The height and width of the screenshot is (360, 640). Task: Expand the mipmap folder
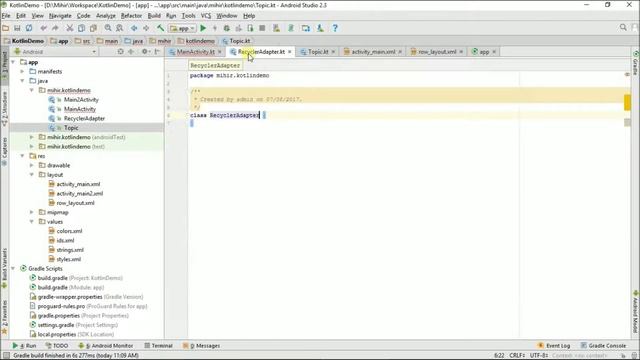(32, 212)
